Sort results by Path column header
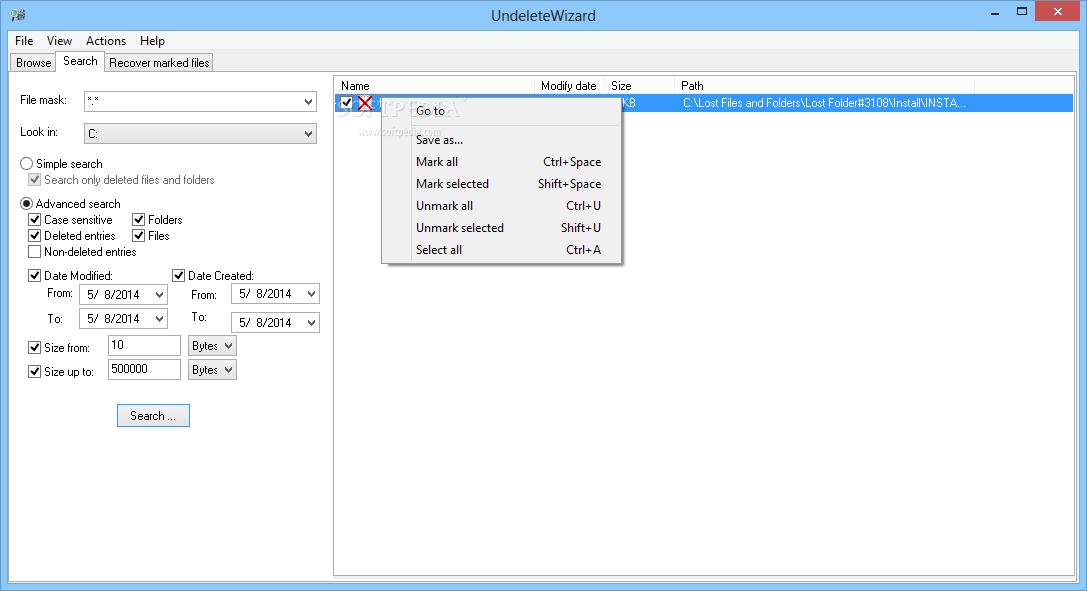The image size is (1087, 591). click(824, 86)
